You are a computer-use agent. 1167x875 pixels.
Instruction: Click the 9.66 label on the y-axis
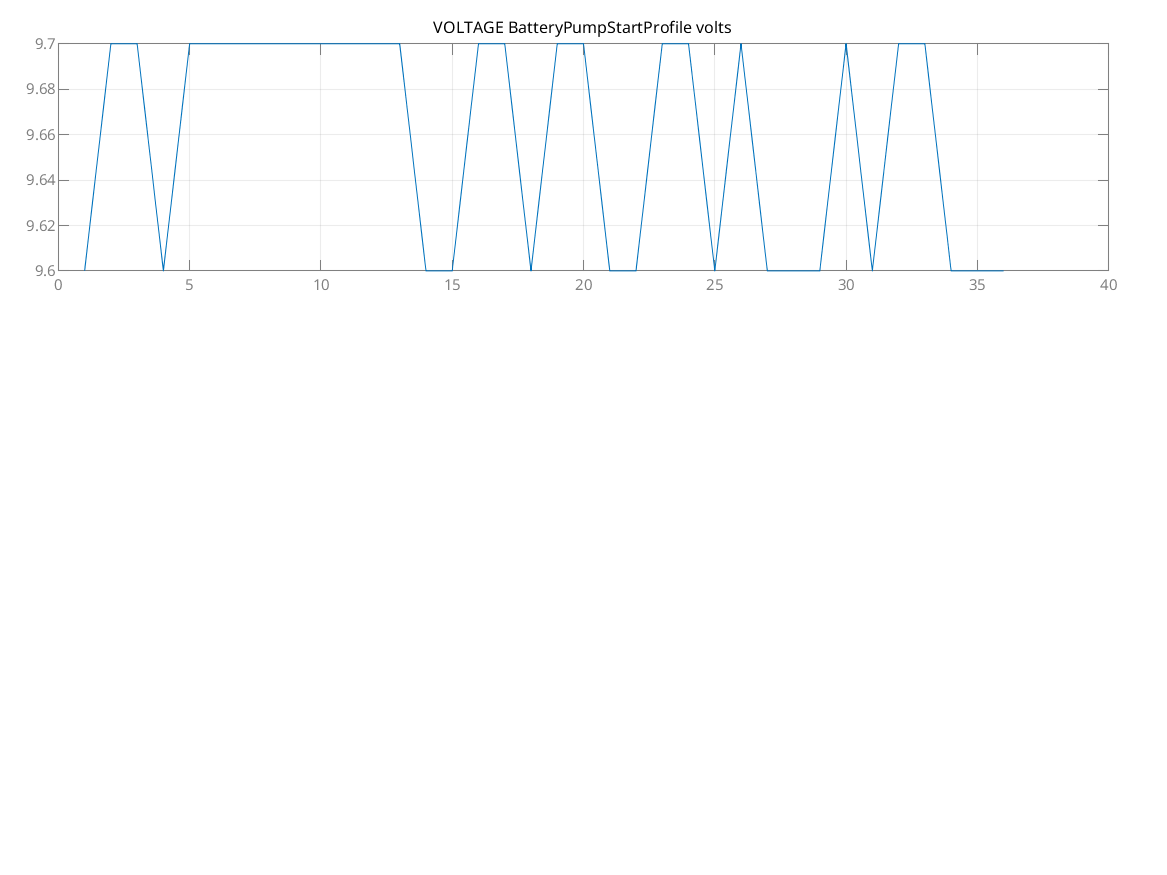pyautogui.click(x=42, y=134)
